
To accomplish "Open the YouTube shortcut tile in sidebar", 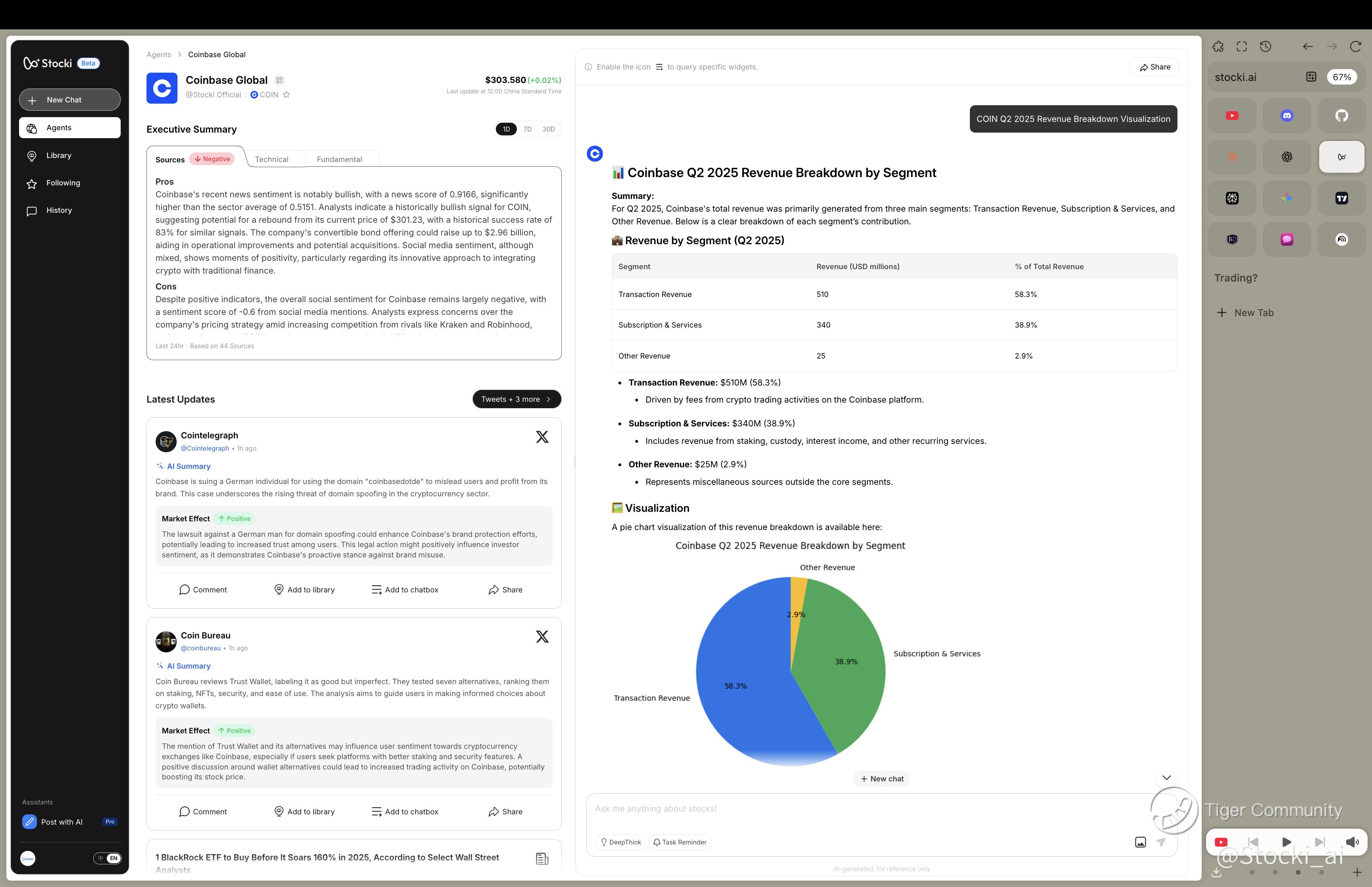I will click(1231, 116).
